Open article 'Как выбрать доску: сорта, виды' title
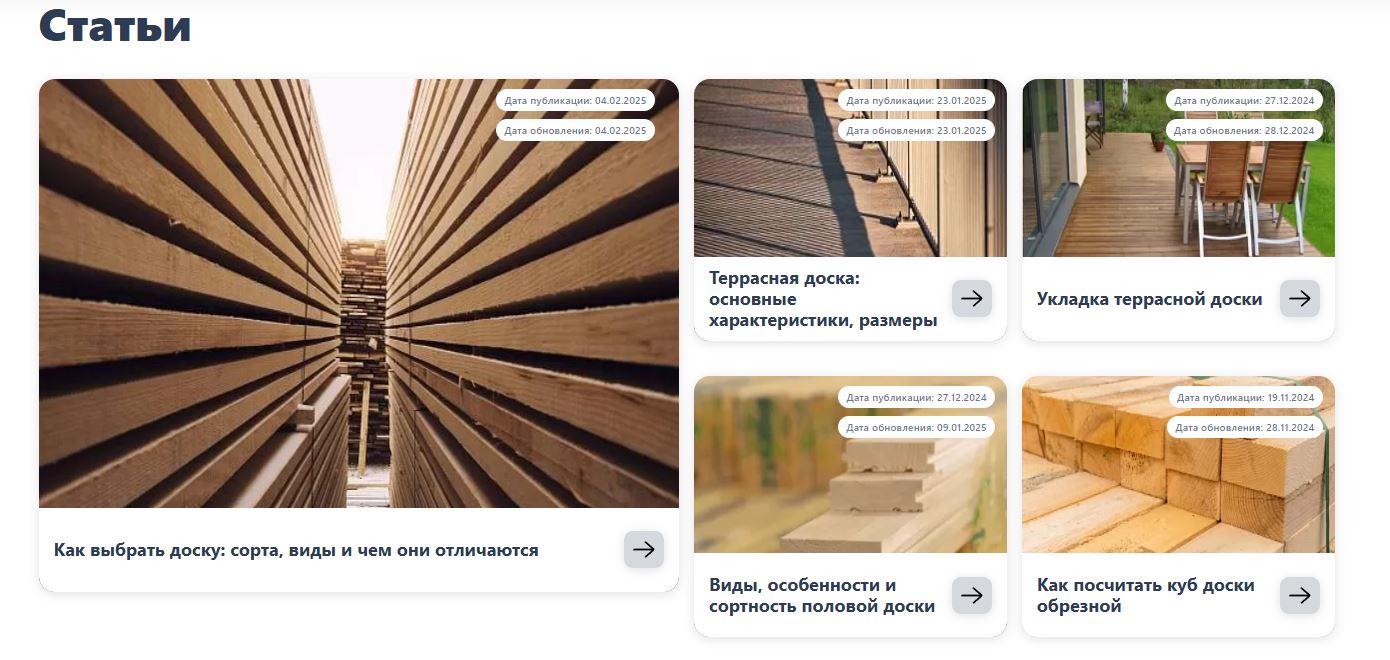Screen dimensions: 1390x660 click(296, 550)
